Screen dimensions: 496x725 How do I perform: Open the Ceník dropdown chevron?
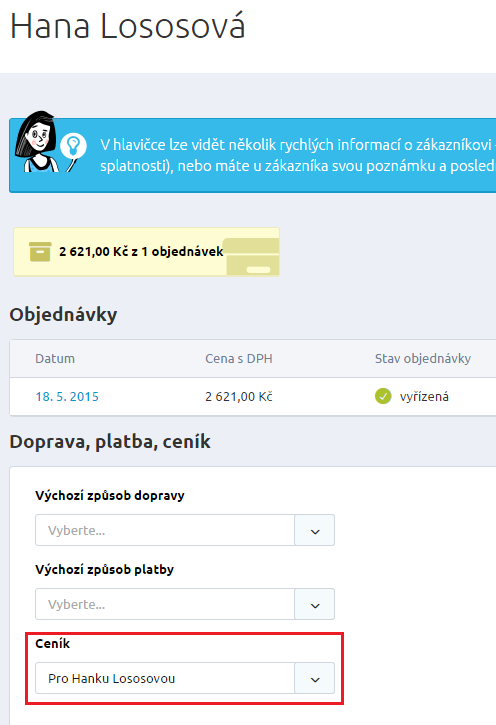pos(315,678)
